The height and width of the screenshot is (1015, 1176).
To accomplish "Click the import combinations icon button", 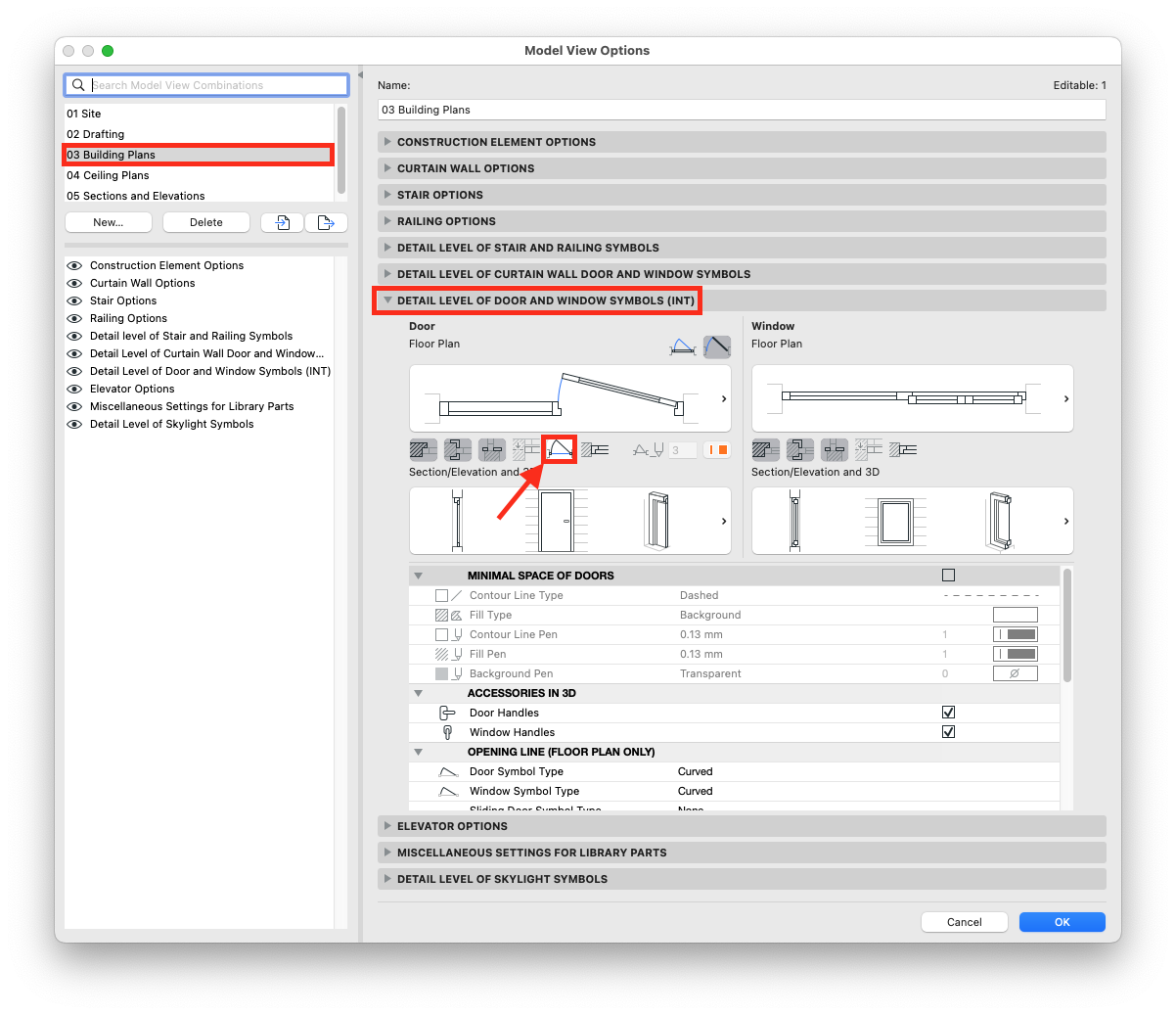I will point(282,222).
